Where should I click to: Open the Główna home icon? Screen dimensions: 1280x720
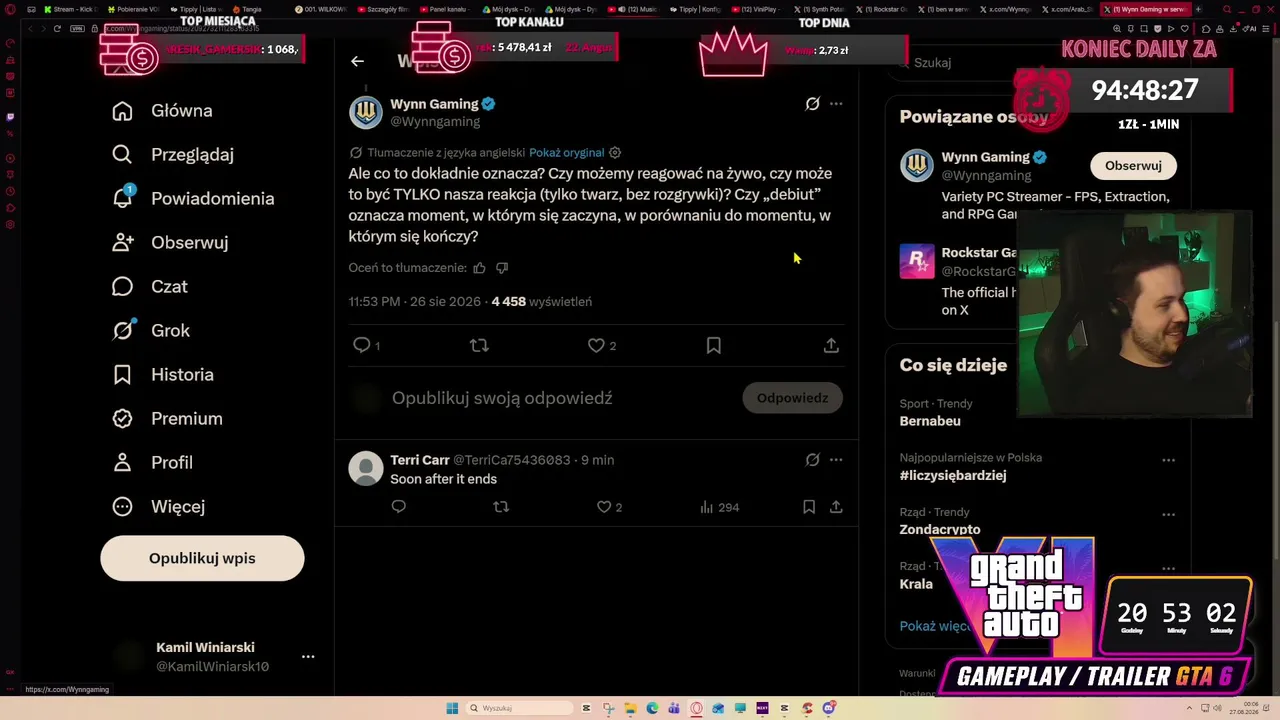[122, 111]
